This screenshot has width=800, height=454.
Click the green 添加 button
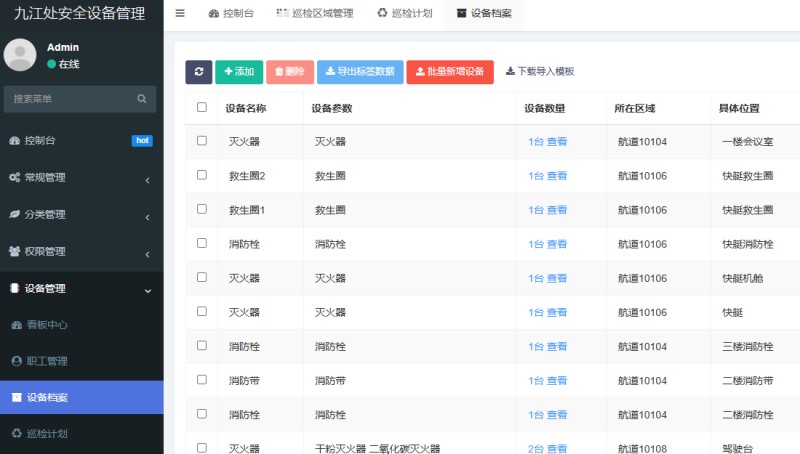pos(239,72)
